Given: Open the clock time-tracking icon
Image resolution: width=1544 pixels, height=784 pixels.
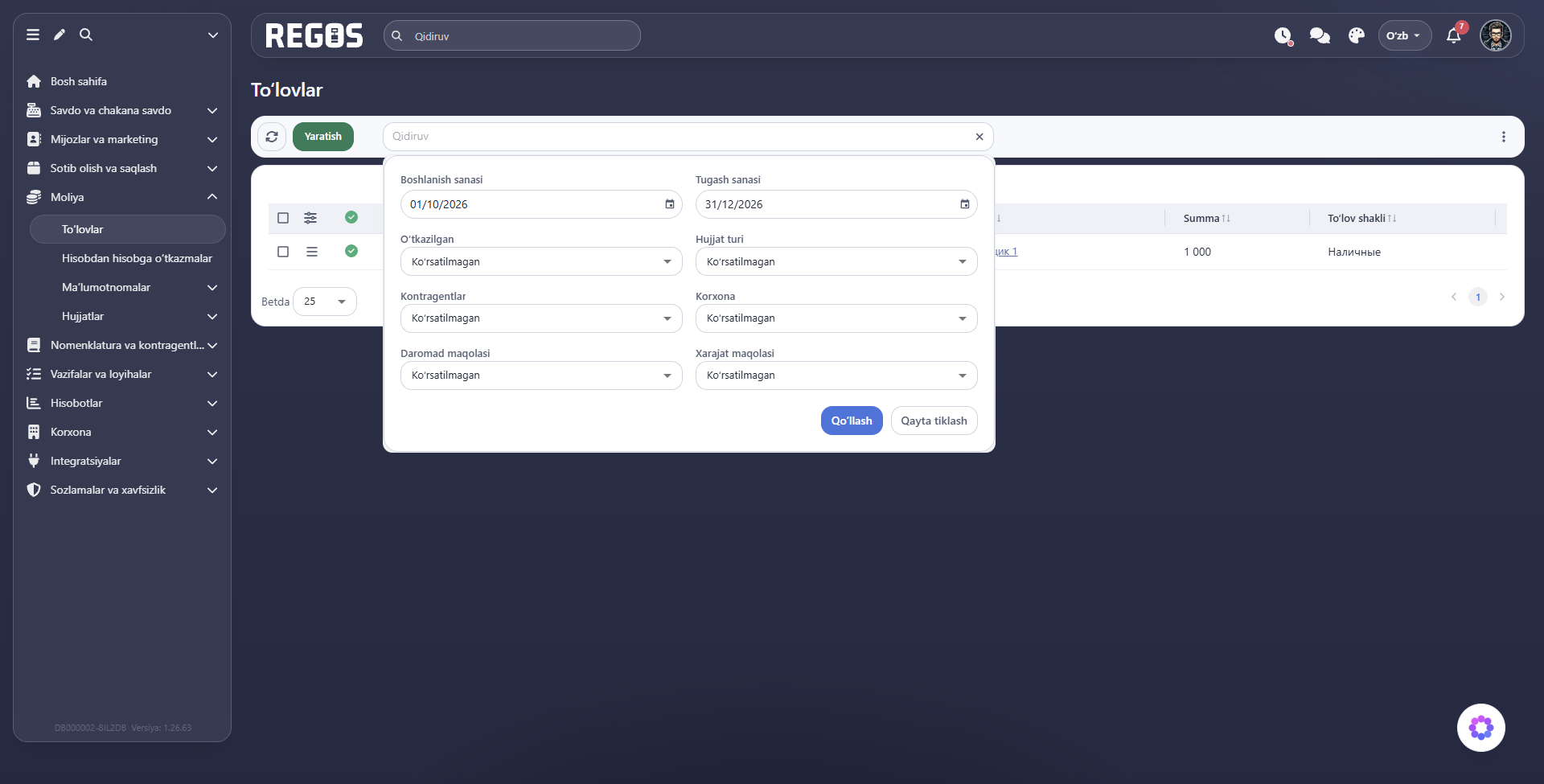Looking at the screenshot, I should tap(1283, 35).
